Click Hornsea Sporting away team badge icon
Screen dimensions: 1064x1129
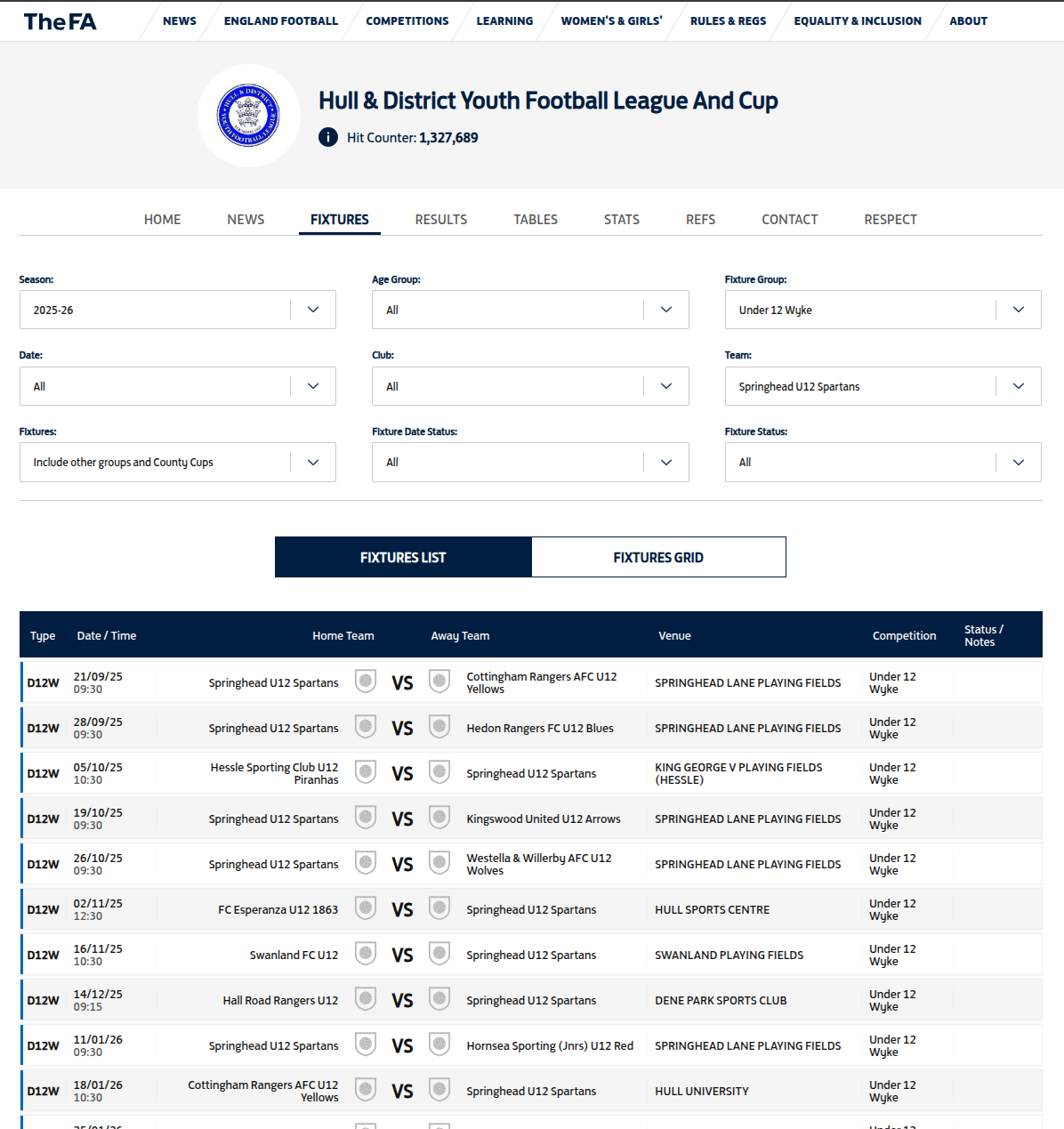439,1044
